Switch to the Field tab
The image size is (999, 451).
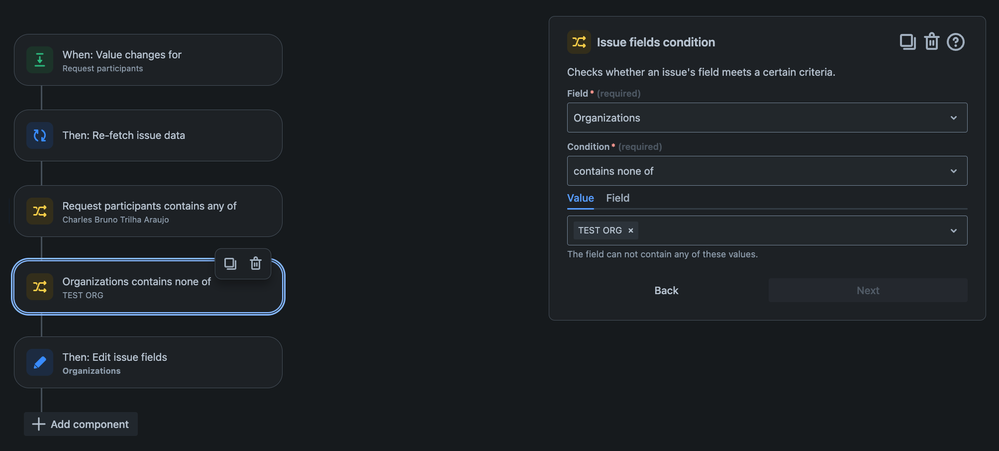point(618,198)
